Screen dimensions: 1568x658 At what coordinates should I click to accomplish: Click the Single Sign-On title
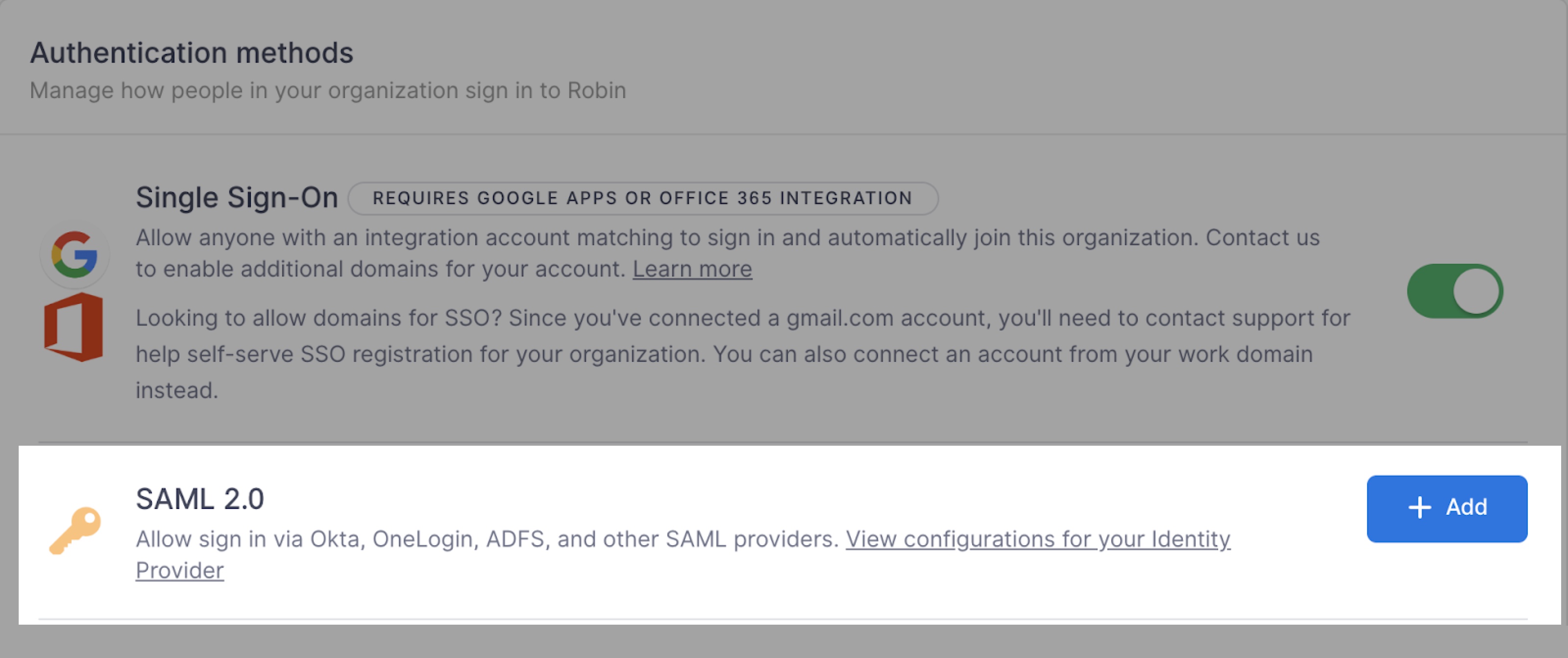click(237, 198)
